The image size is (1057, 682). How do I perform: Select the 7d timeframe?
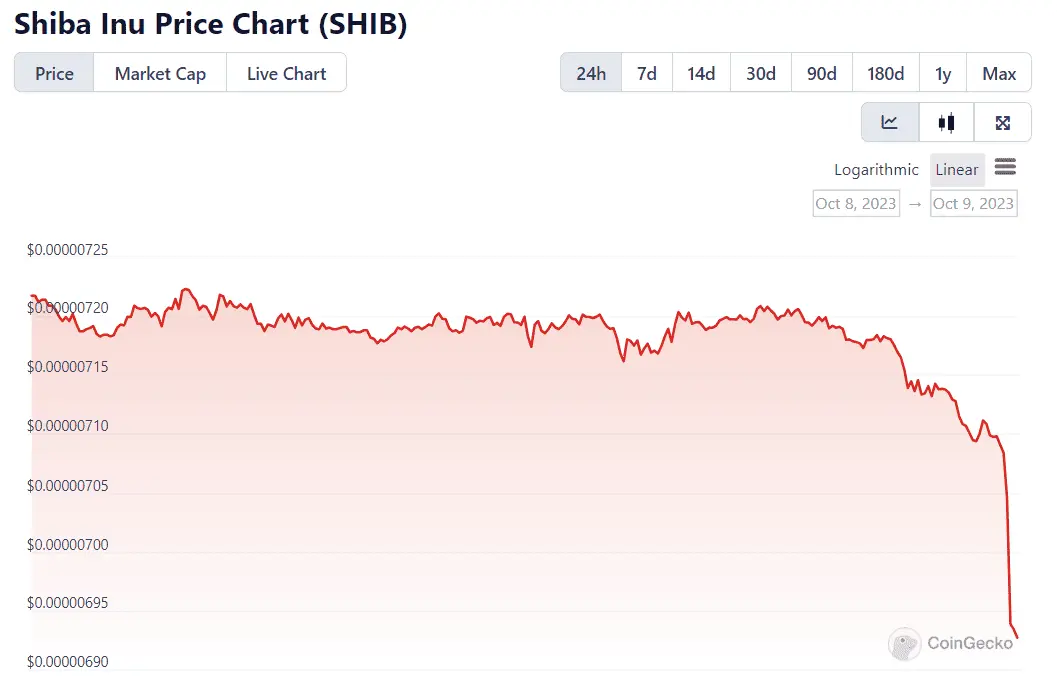pos(646,72)
